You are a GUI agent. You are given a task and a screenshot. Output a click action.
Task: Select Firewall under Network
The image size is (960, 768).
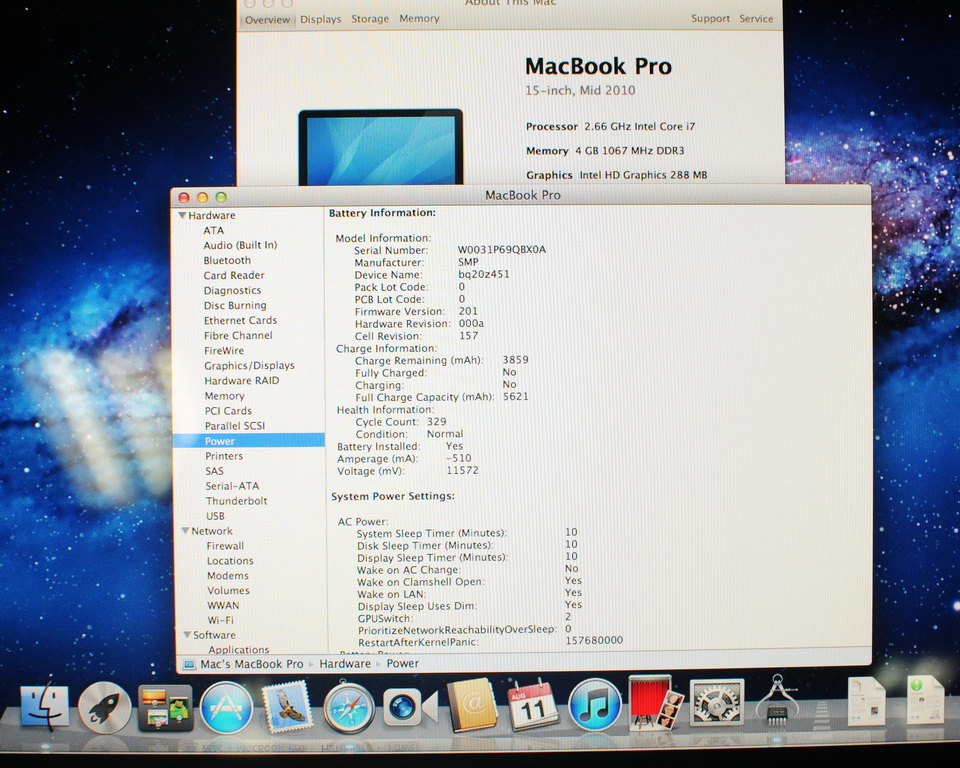(225, 546)
